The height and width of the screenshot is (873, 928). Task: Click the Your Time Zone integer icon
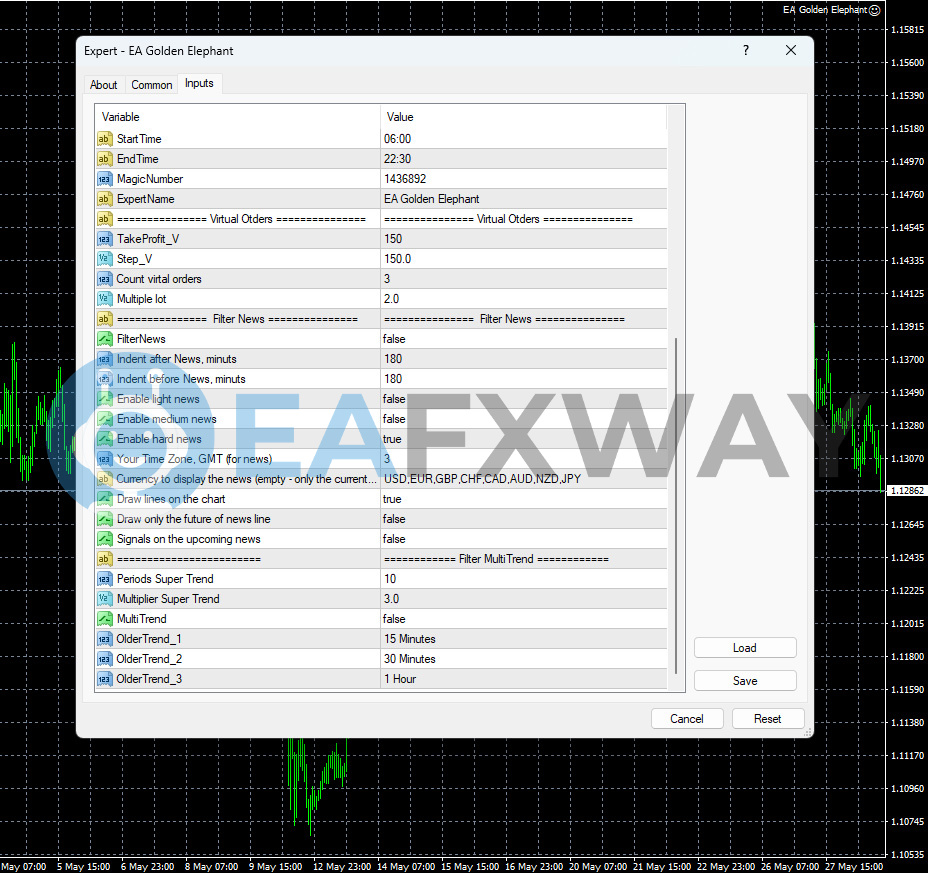(x=104, y=459)
